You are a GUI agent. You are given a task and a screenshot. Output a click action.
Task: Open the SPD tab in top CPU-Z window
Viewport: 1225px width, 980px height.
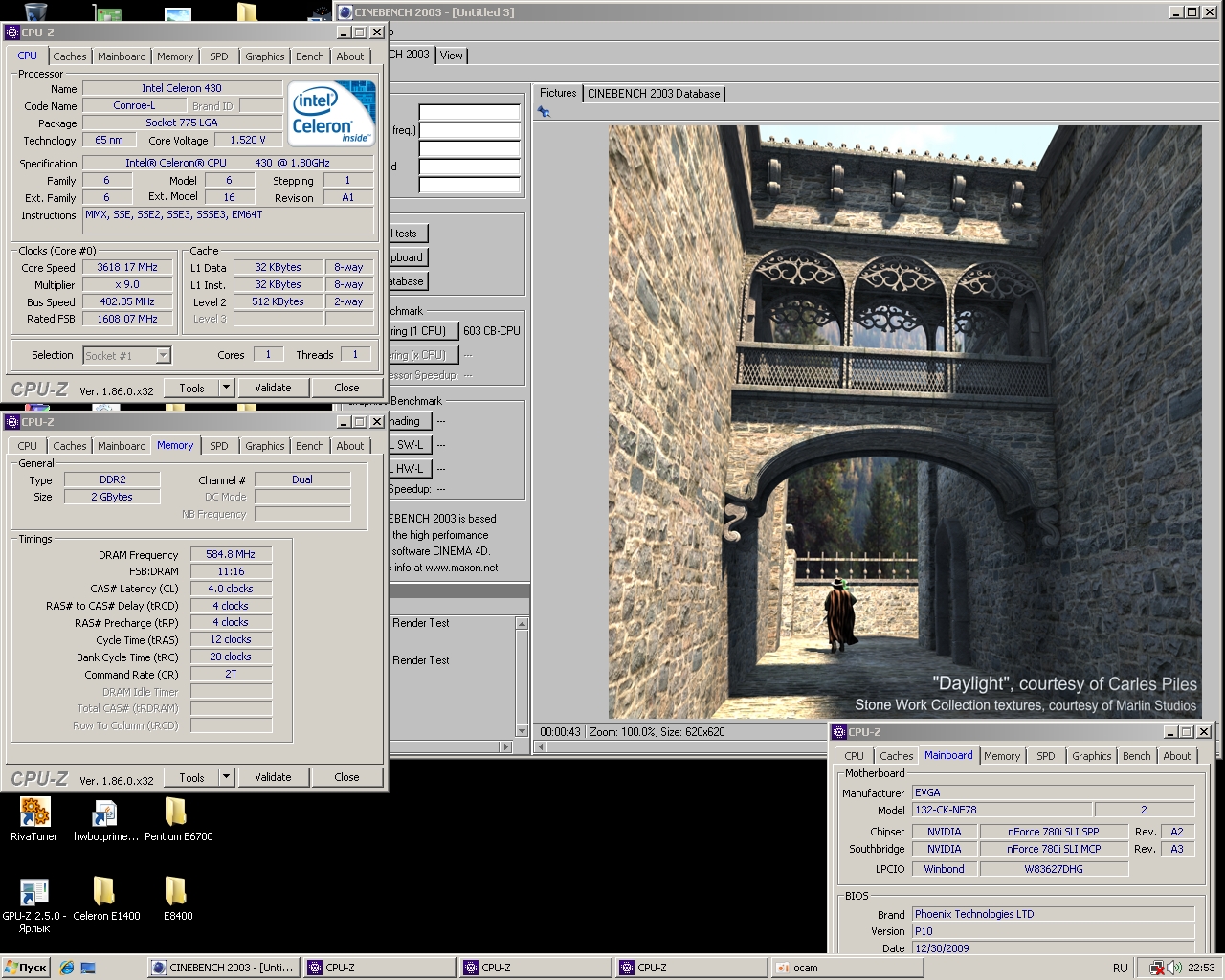(219, 56)
